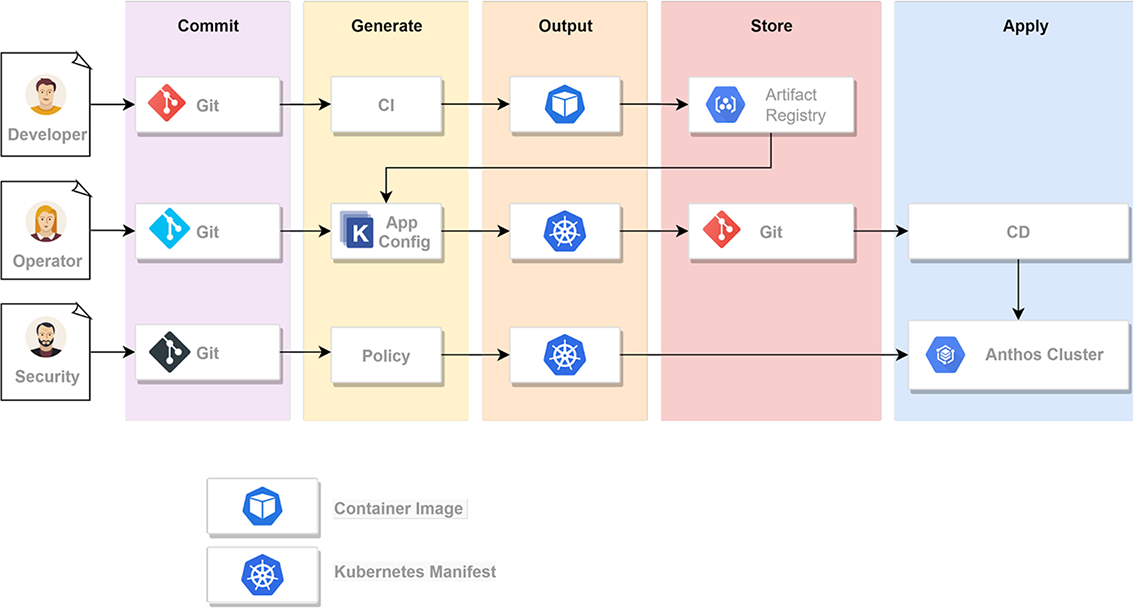The image size is (1133, 608).
Task: Click the Container Image legend label
Action: (398, 508)
